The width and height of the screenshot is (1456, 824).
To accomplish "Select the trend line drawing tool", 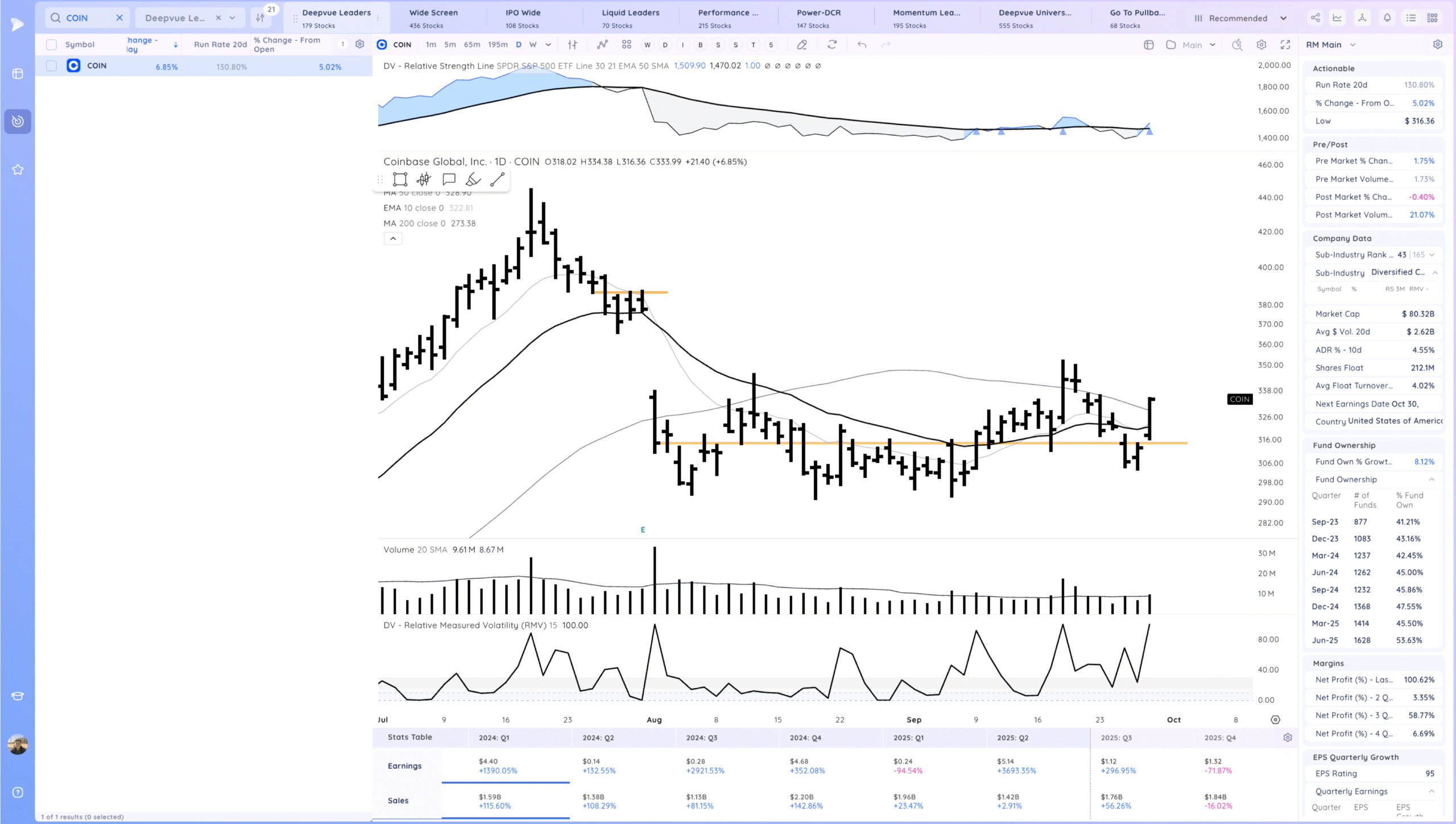I will [498, 180].
